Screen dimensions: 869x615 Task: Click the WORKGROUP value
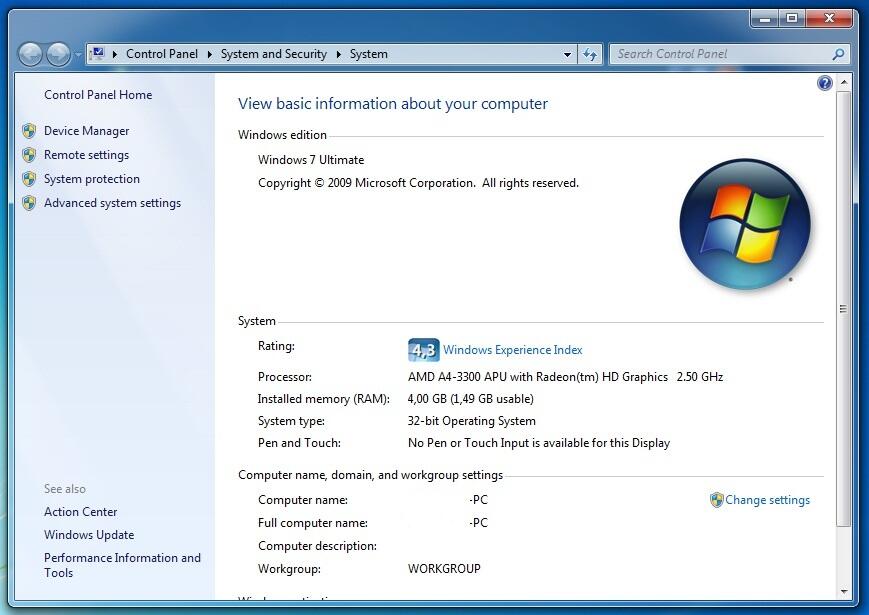tap(444, 569)
